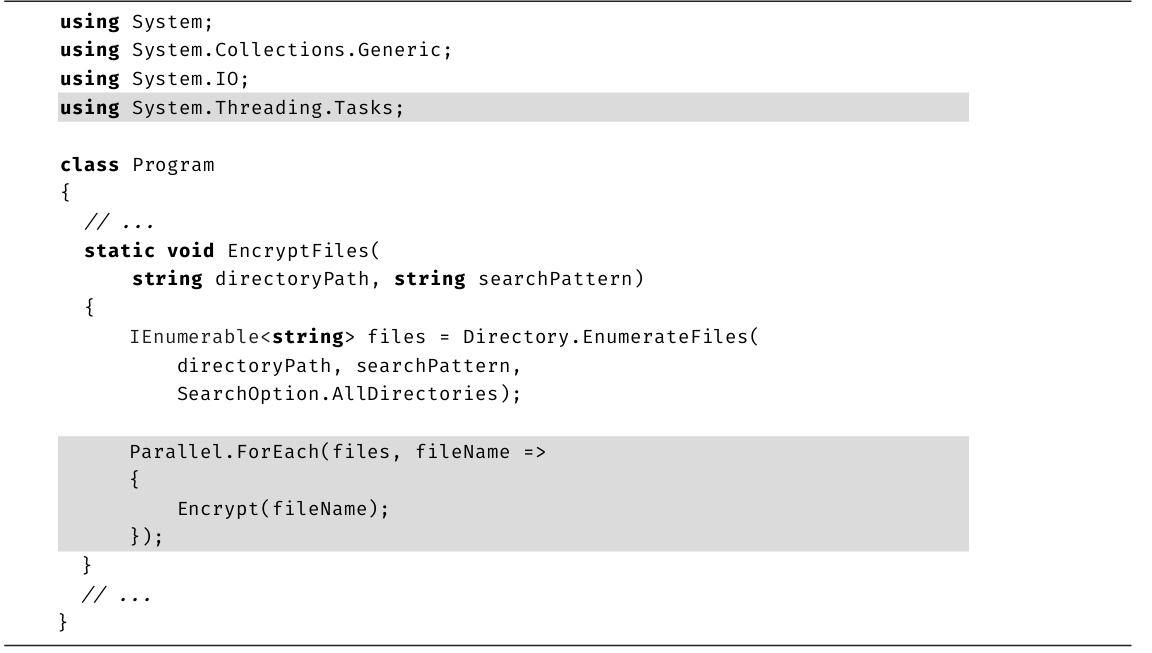Click the final closing brace of Program
This screenshot has height=653, width=1152.
tap(65, 624)
